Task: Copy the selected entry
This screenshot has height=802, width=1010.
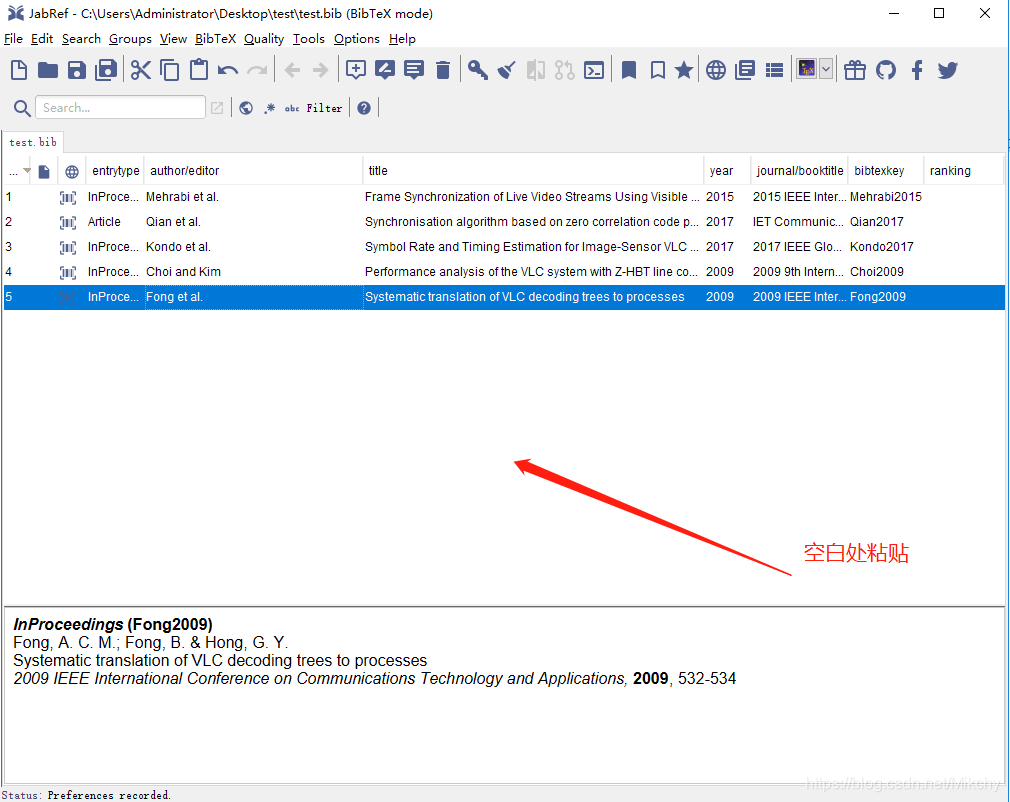Action: point(169,70)
